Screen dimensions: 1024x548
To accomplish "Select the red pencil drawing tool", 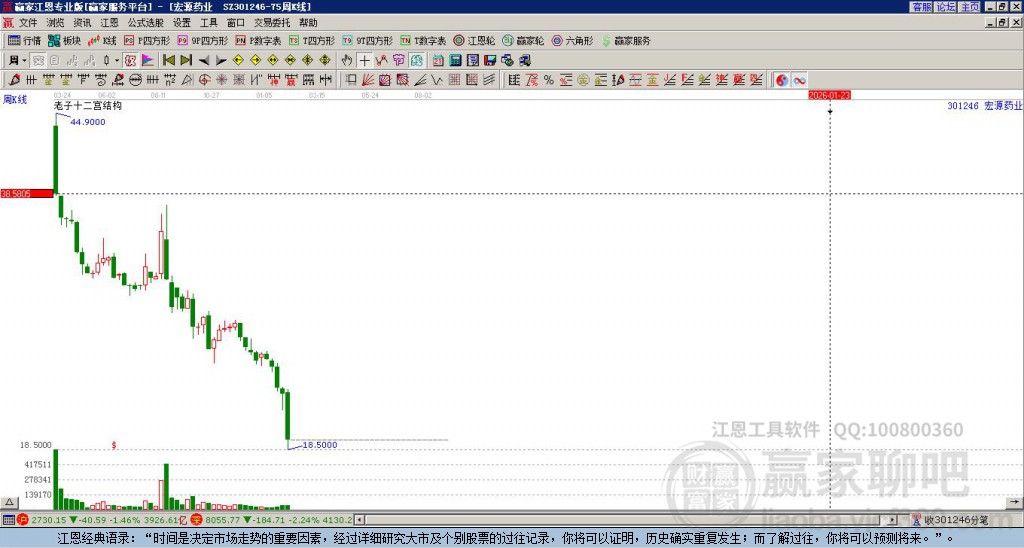I will point(14,80).
